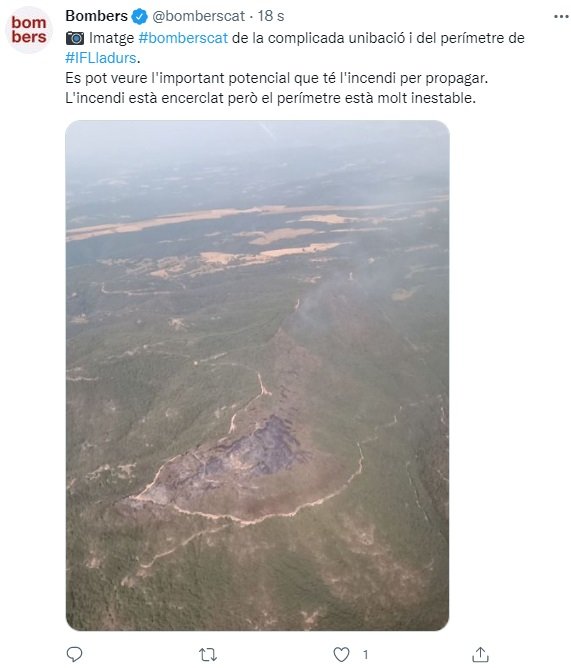Image resolution: width=571 pixels, height=668 pixels.
Task: Retweet this post using the arrows icon
Action: pyautogui.click(x=208, y=654)
